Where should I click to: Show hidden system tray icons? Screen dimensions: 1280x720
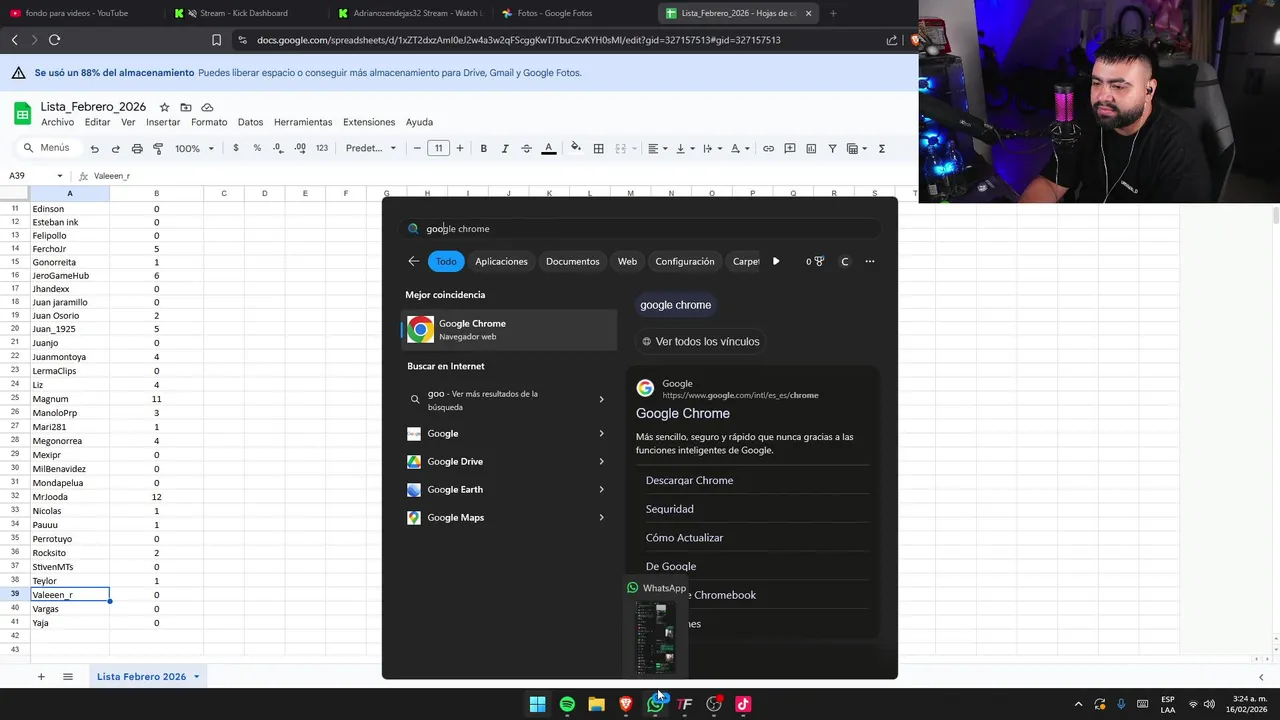click(x=1078, y=704)
